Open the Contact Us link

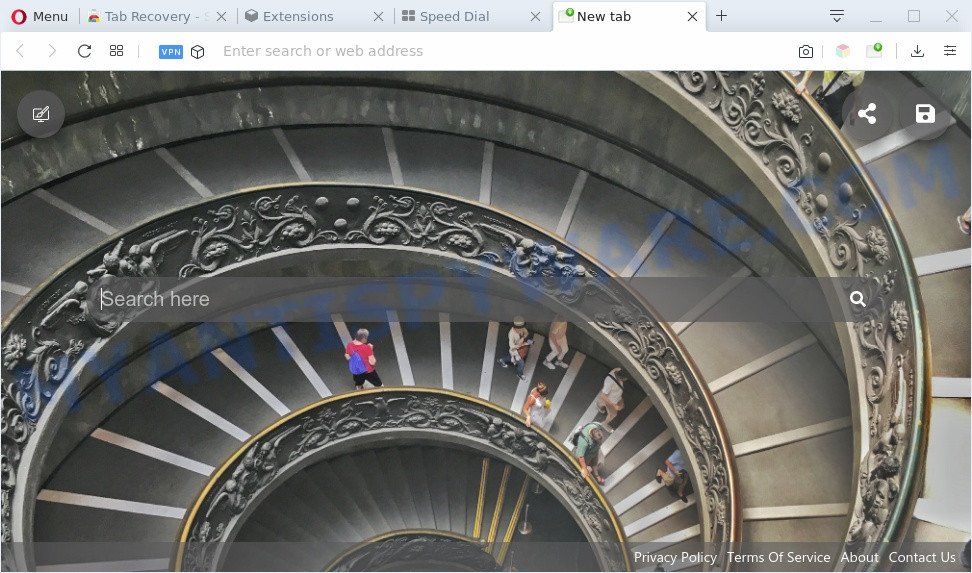pyautogui.click(x=922, y=557)
